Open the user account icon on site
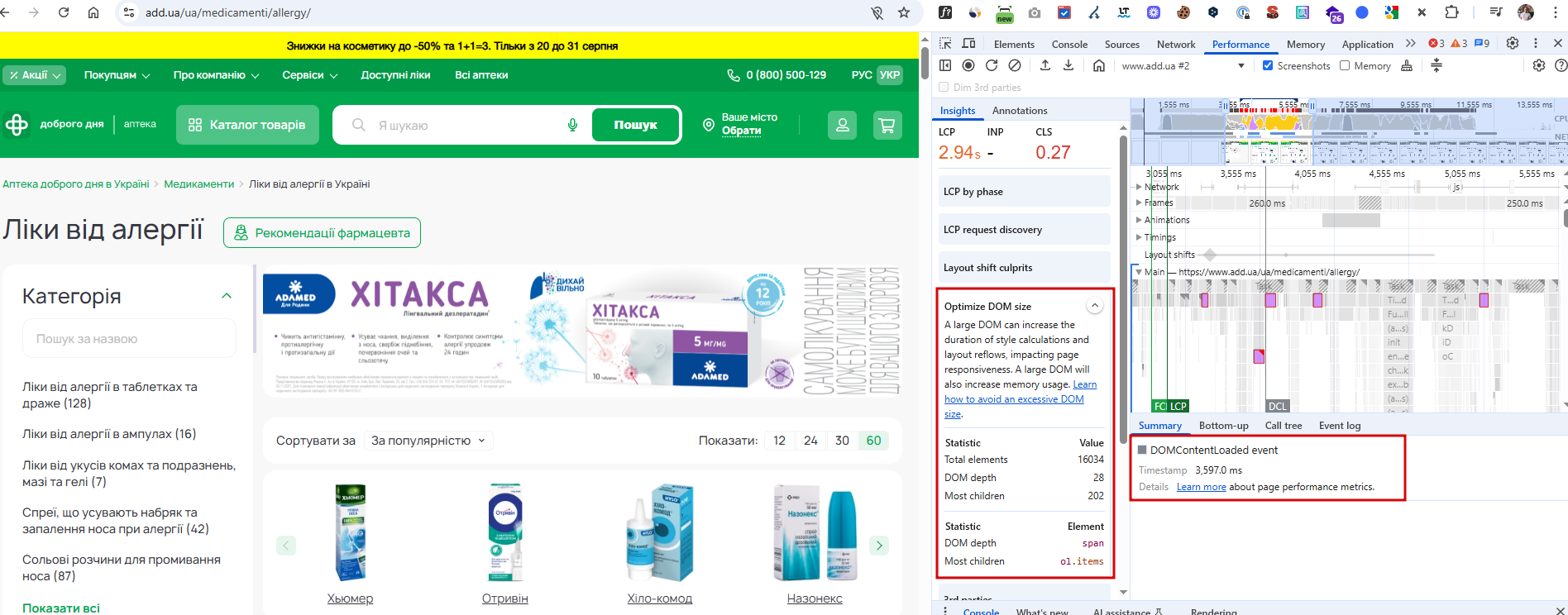1568x615 pixels. 842,125
